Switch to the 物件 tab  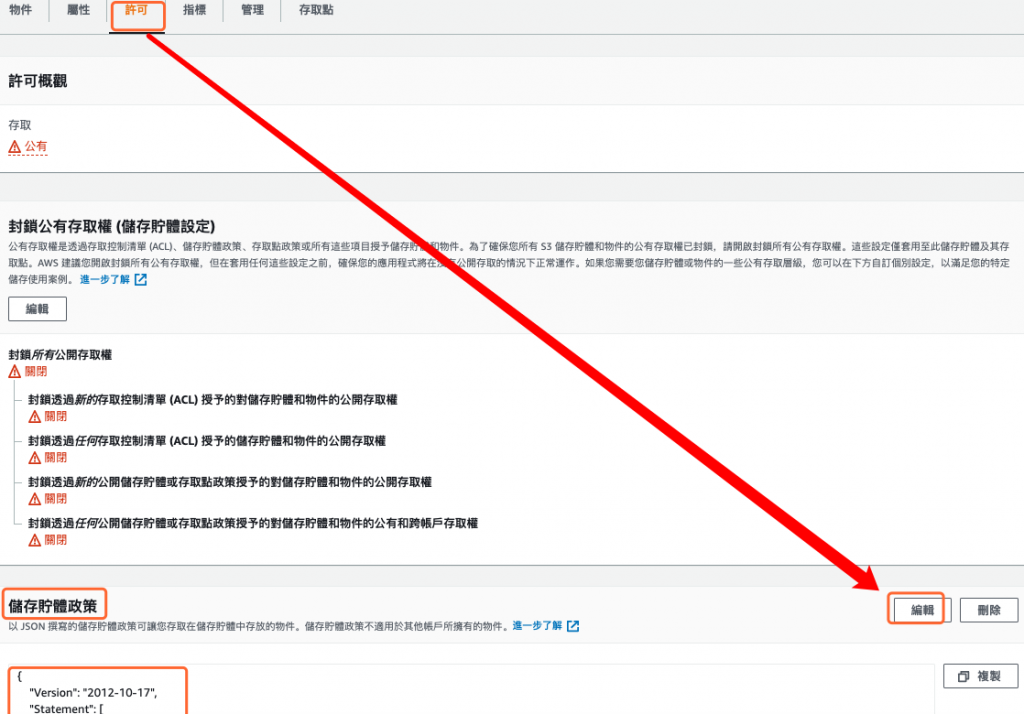click(x=21, y=10)
